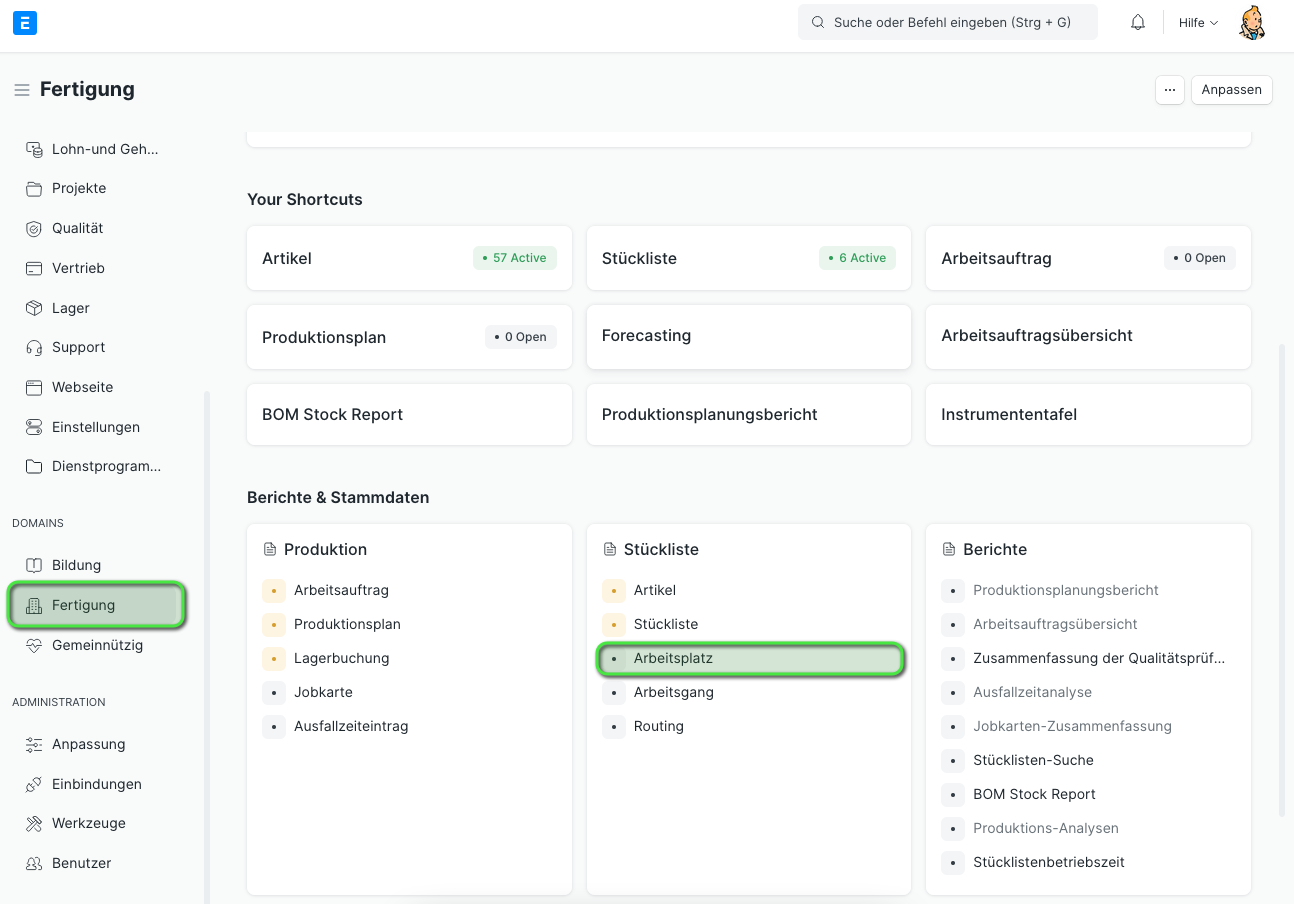This screenshot has height=904, width=1294.
Task: Open Zusammenfassung der Qualitätsprüfung report
Action: pos(1099,658)
